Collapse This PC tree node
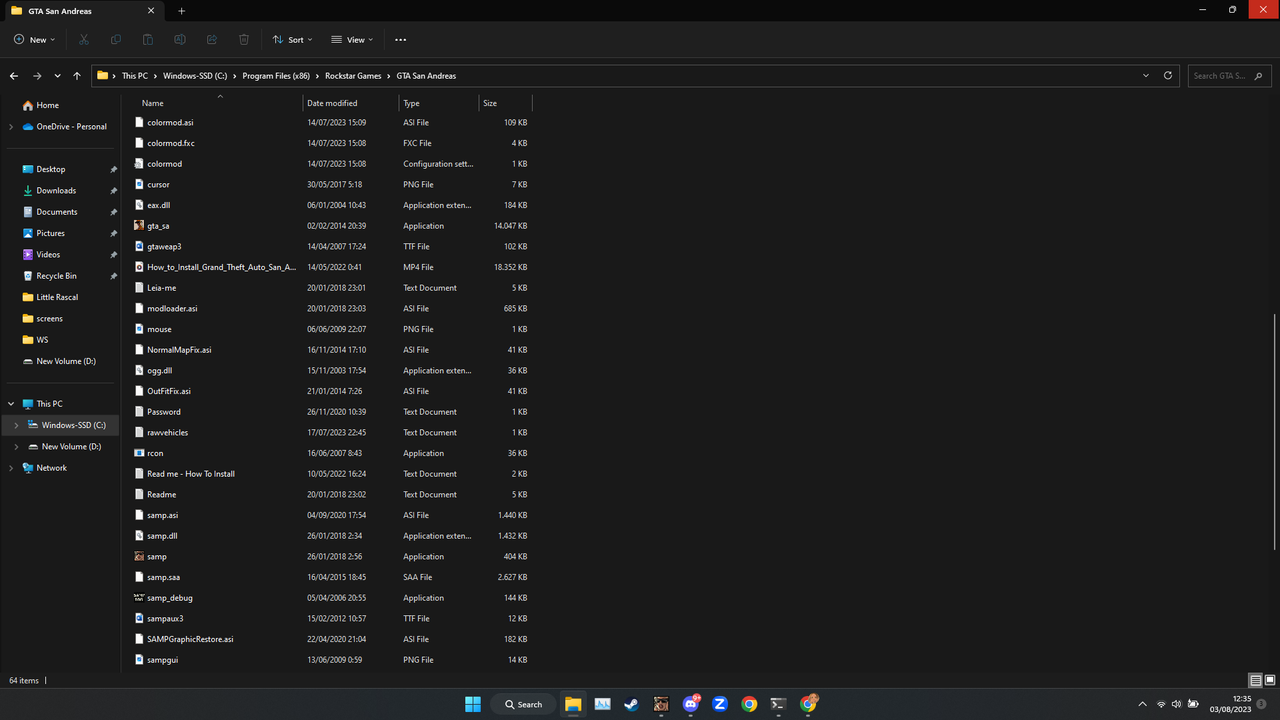Screen dimensions: 1280x720 (11, 404)
